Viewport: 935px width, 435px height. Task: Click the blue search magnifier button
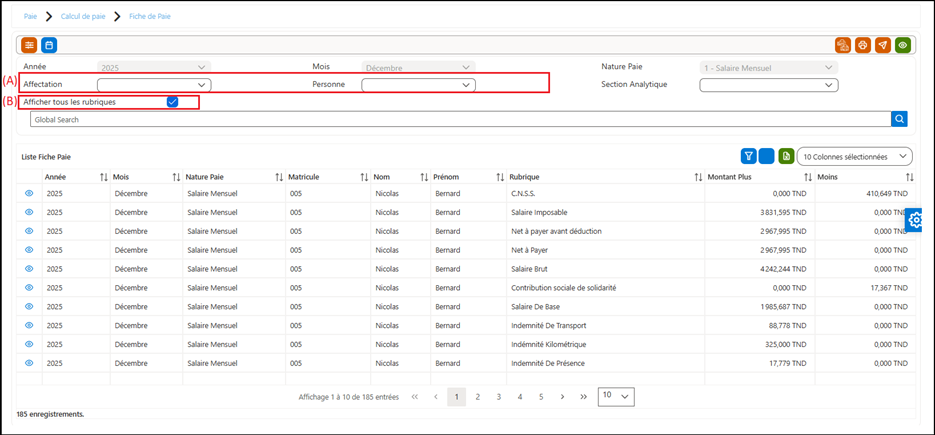[x=899, y=119]
